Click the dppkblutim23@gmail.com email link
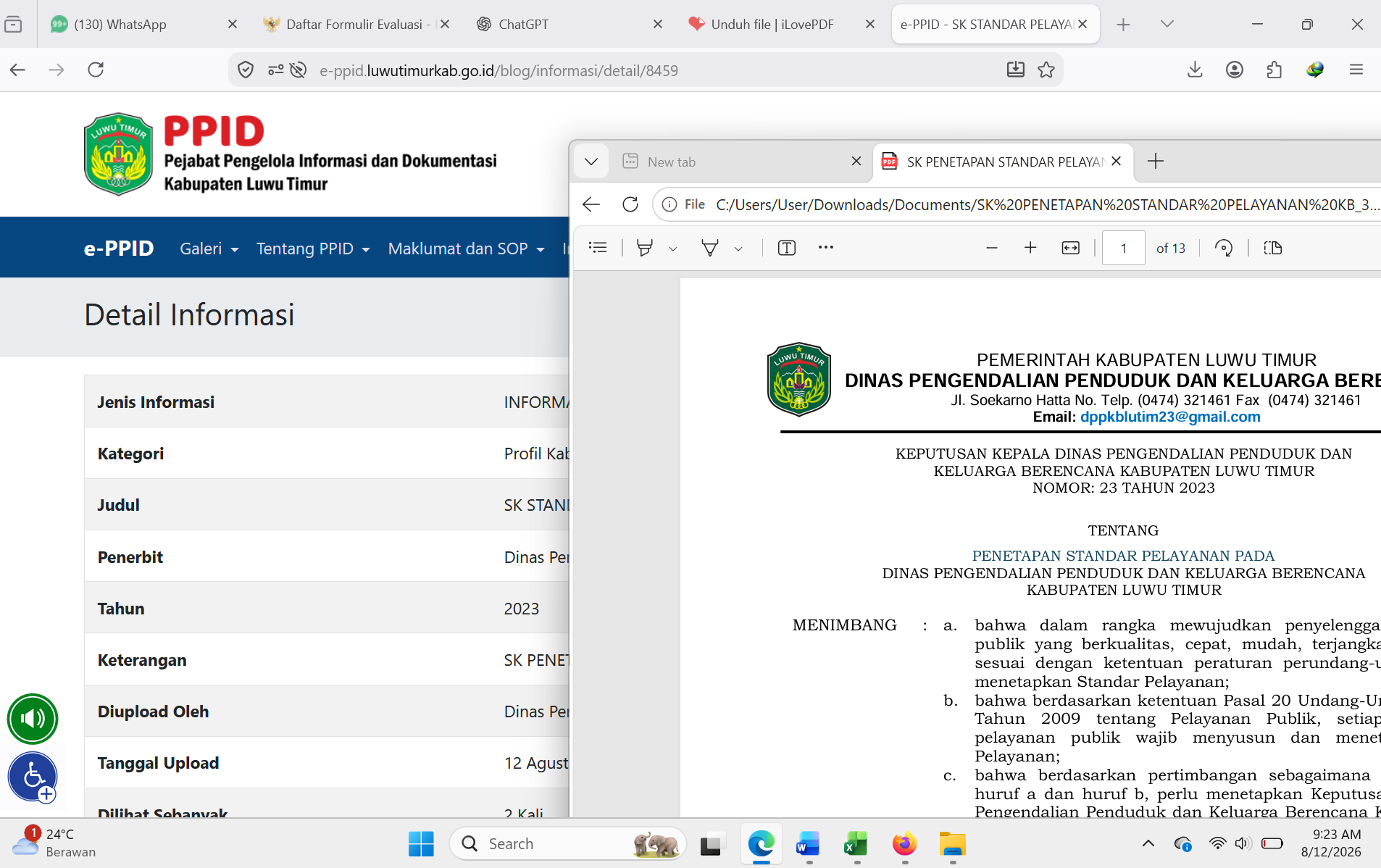 coord(1170,417)
